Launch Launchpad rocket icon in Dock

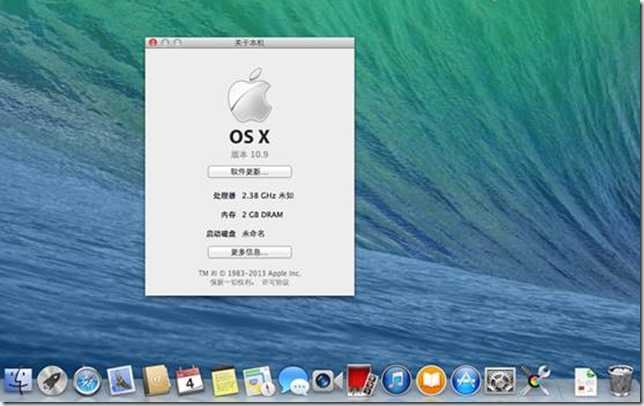[x=52, y=381]
